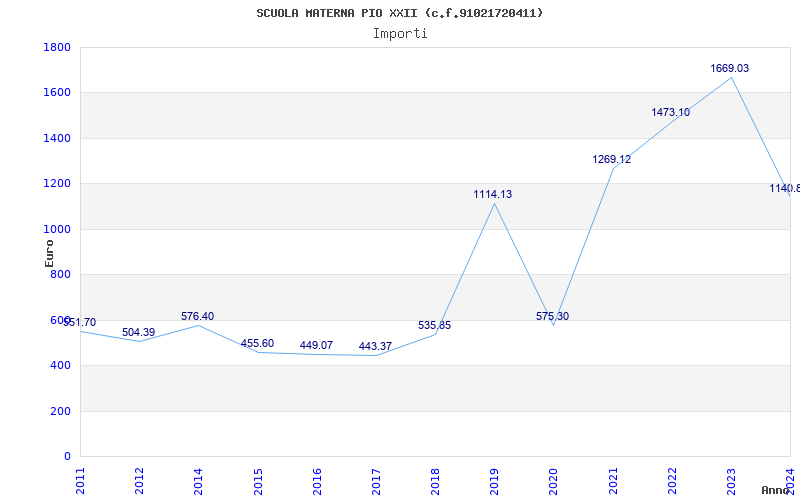Select data value 551.70

point(79,322)
